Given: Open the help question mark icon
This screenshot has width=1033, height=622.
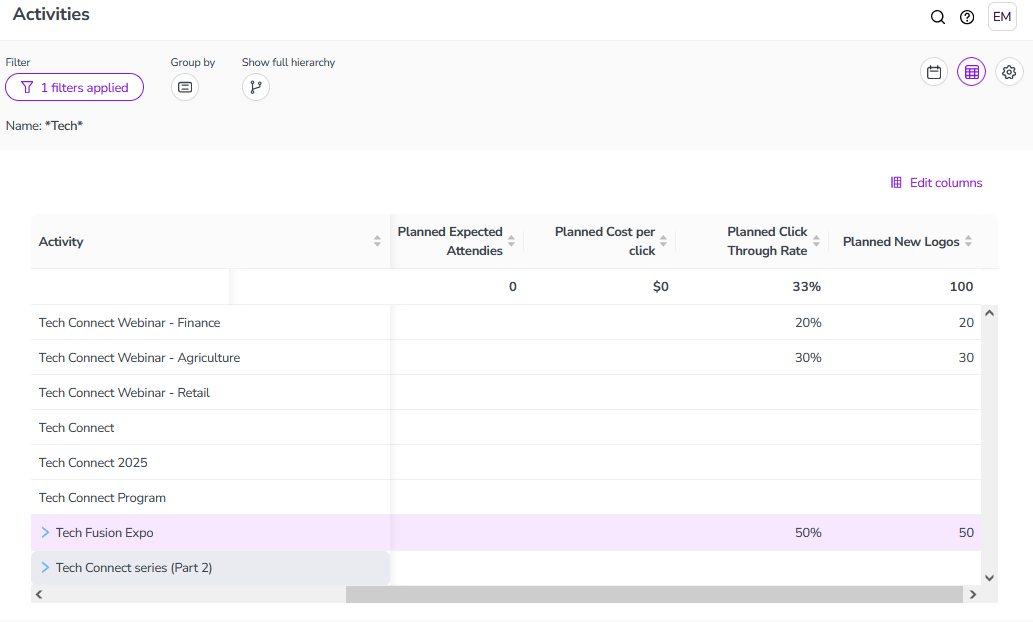Looking at the screenshot, I should (967, 17).
